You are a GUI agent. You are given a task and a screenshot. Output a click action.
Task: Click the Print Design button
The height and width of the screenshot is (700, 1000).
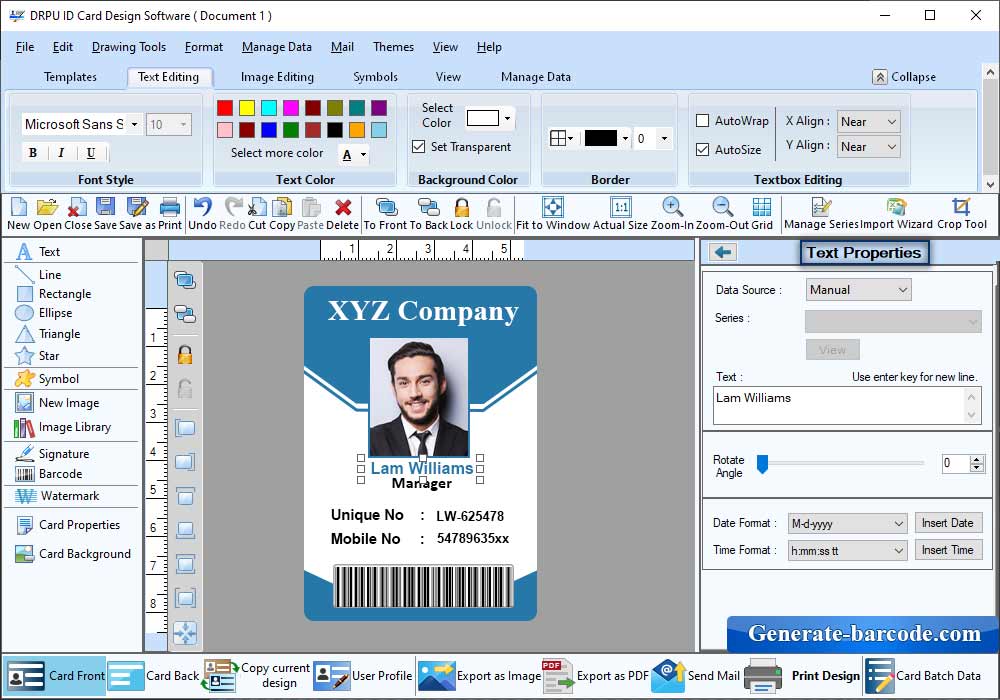click(x=803, y=676)
